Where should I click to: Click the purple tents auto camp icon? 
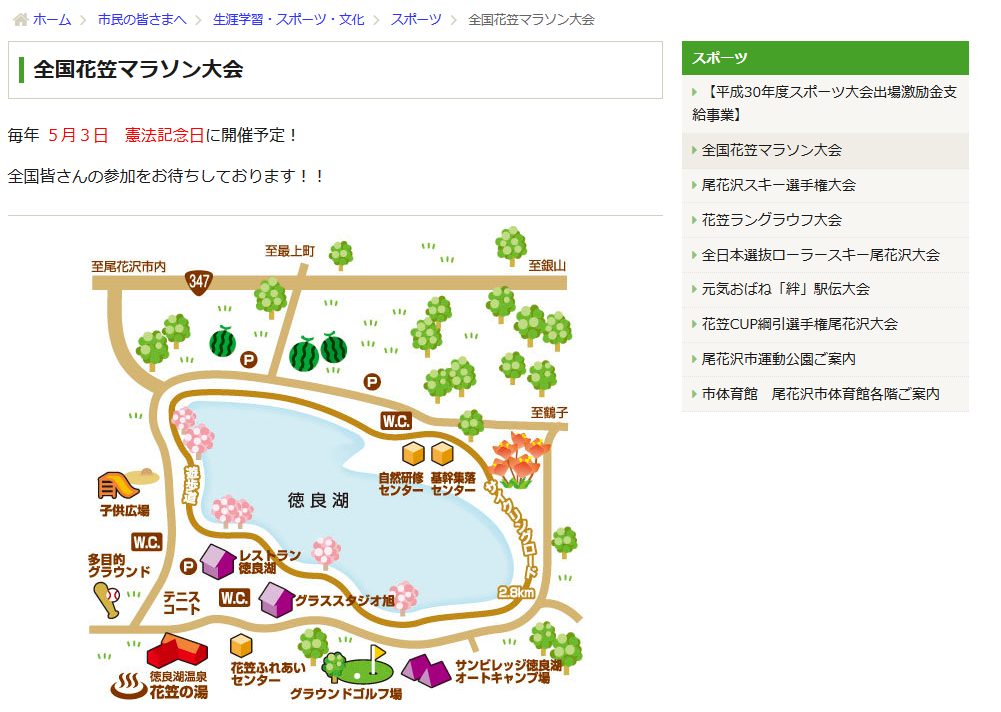point(426,671)
